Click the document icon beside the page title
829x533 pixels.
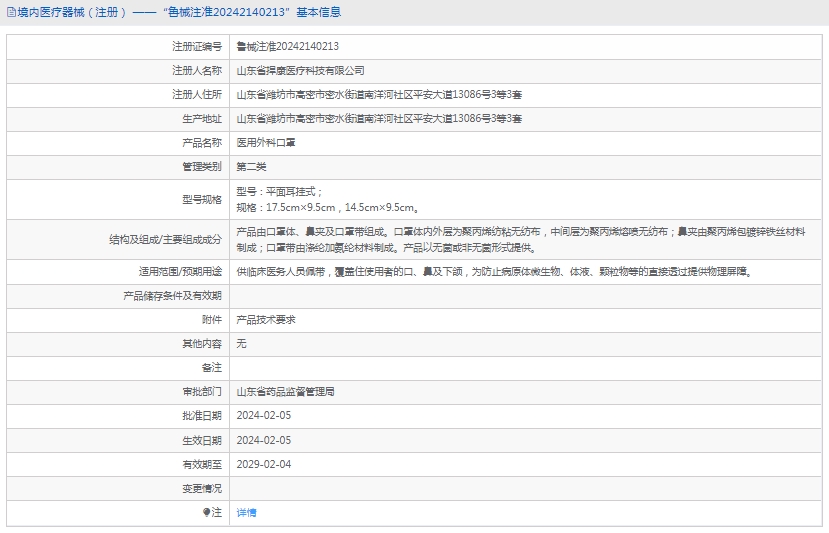[11, 13]
